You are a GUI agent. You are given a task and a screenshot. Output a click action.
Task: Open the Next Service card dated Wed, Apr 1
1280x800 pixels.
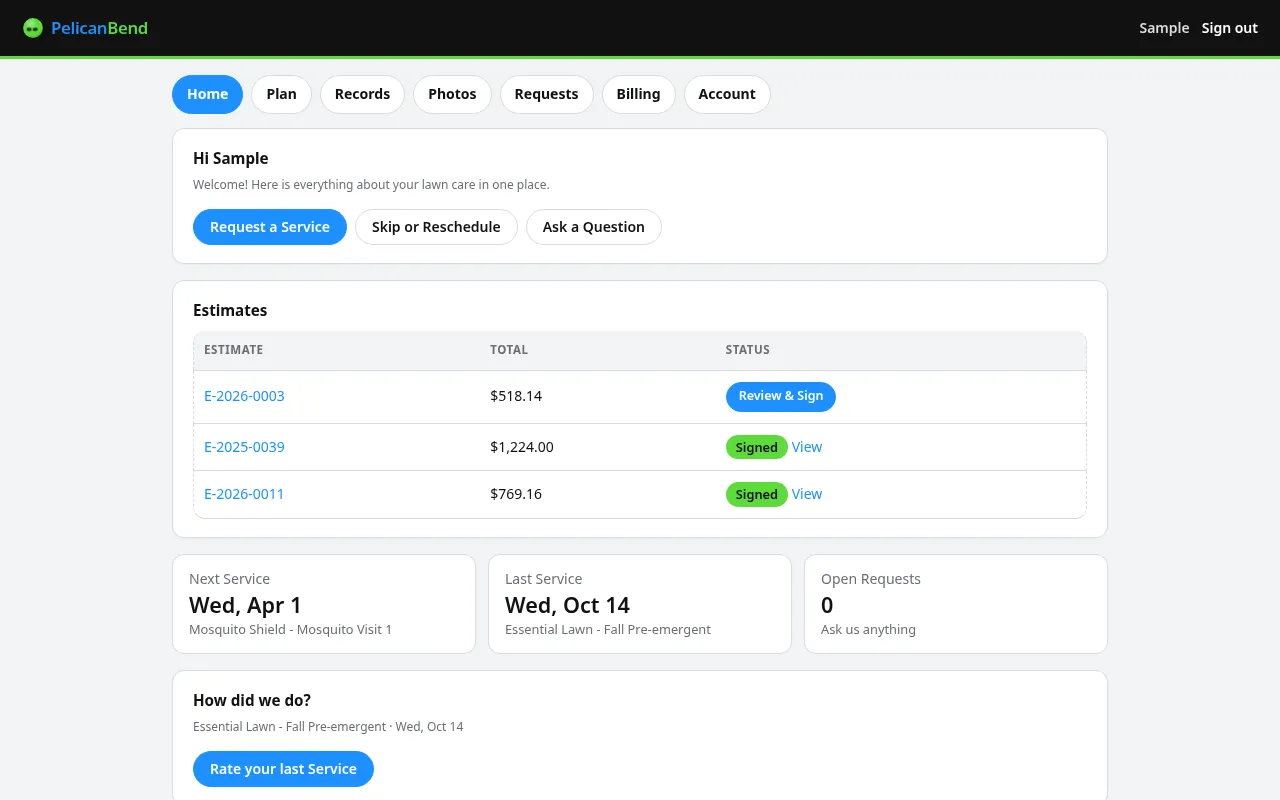point(324,604)
